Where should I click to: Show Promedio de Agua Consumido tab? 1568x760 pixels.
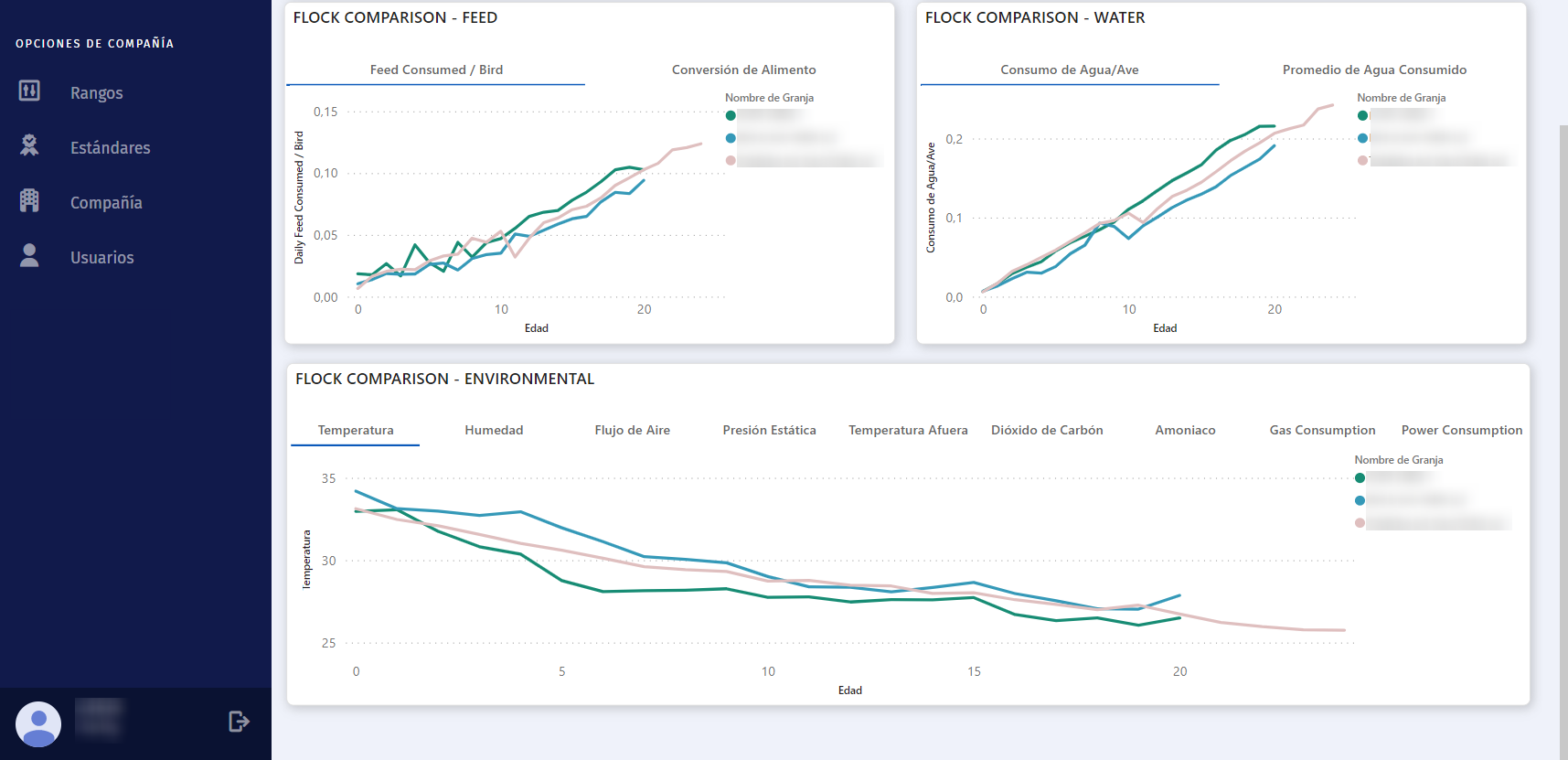point(1374,70)
